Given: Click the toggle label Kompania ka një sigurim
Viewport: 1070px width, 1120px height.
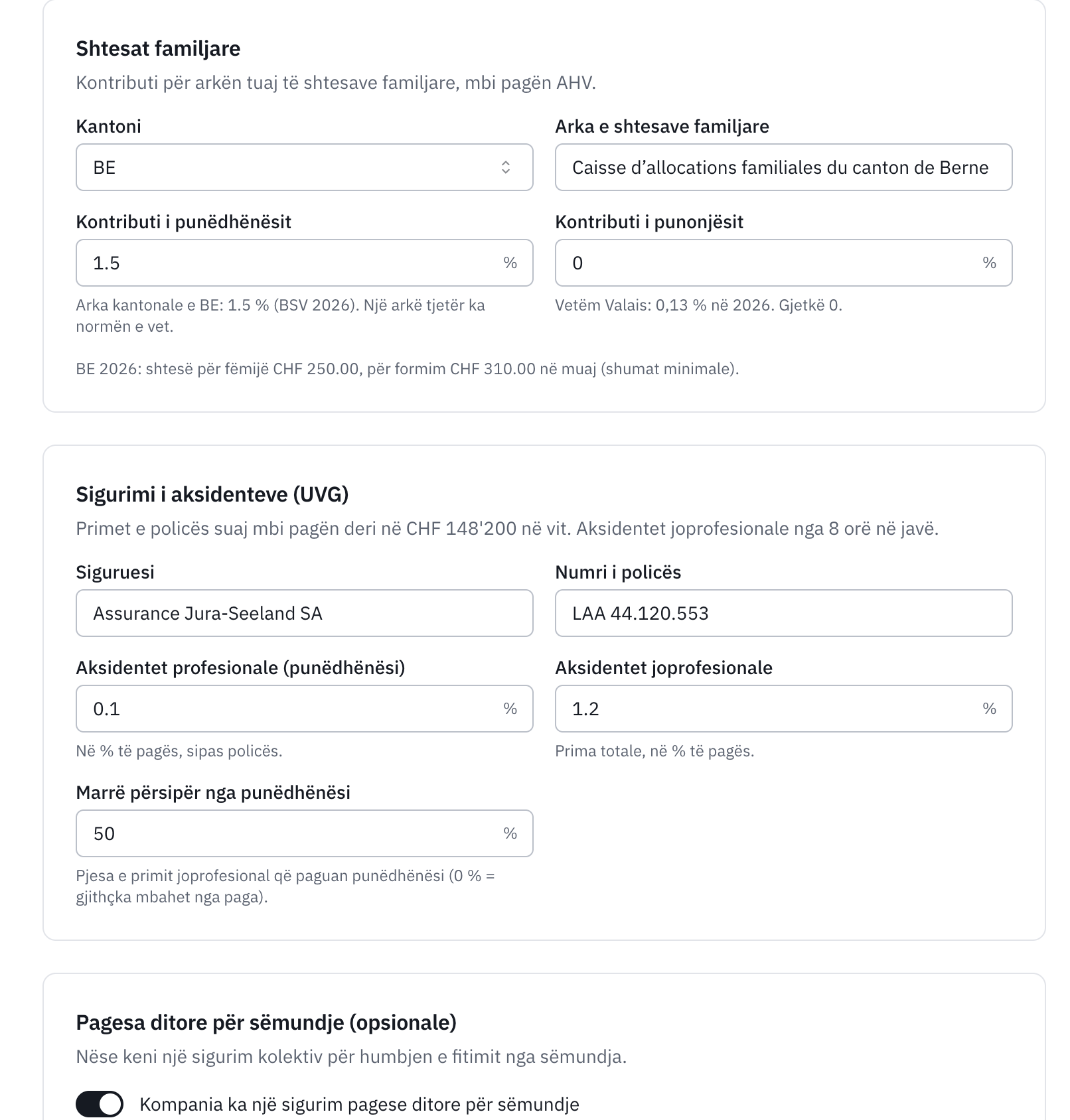Looking at the screenshot, I should [x=359, y=1104].
